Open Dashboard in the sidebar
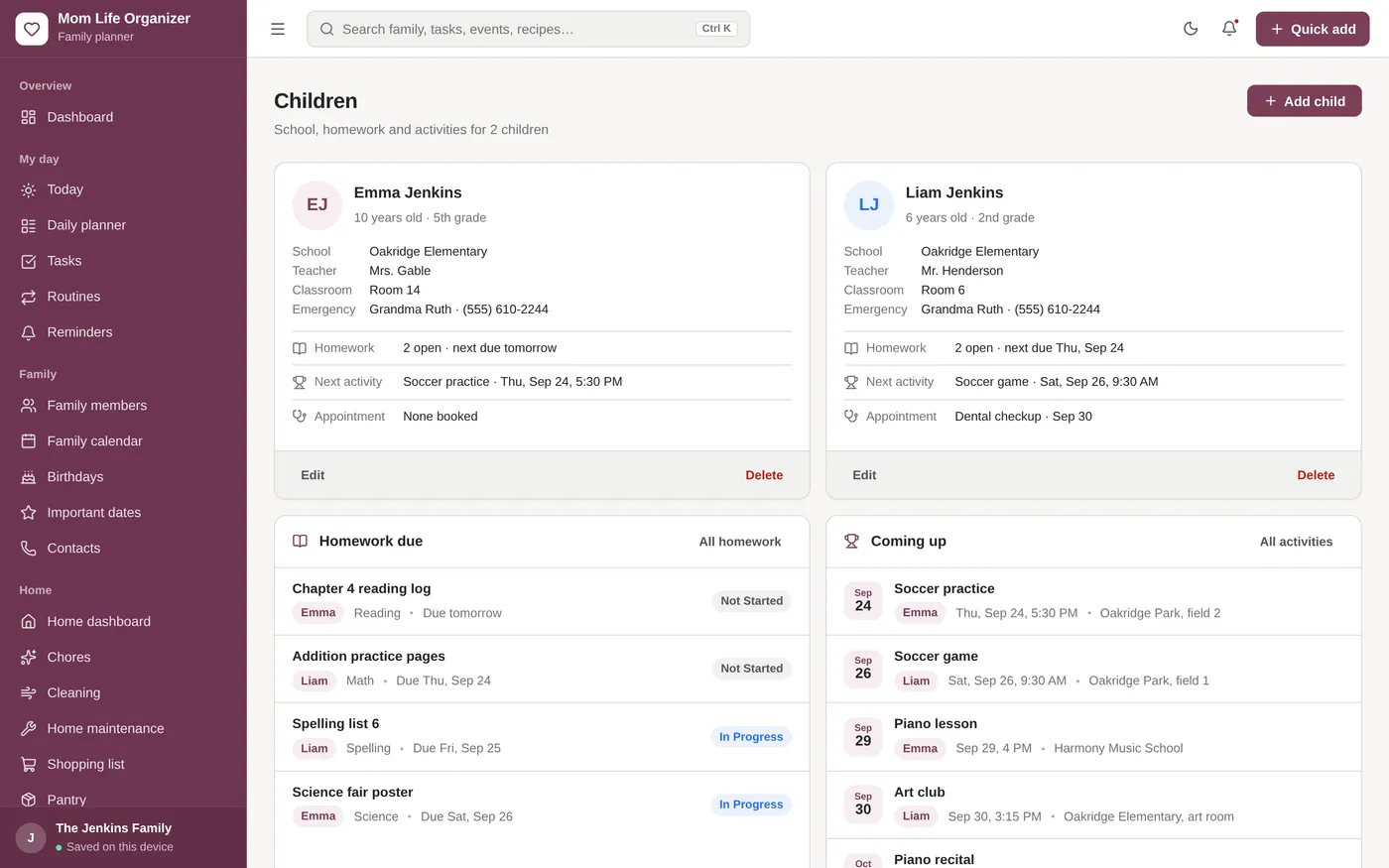This screenshot has height=868, width=1389. click(x=123, y=117)
